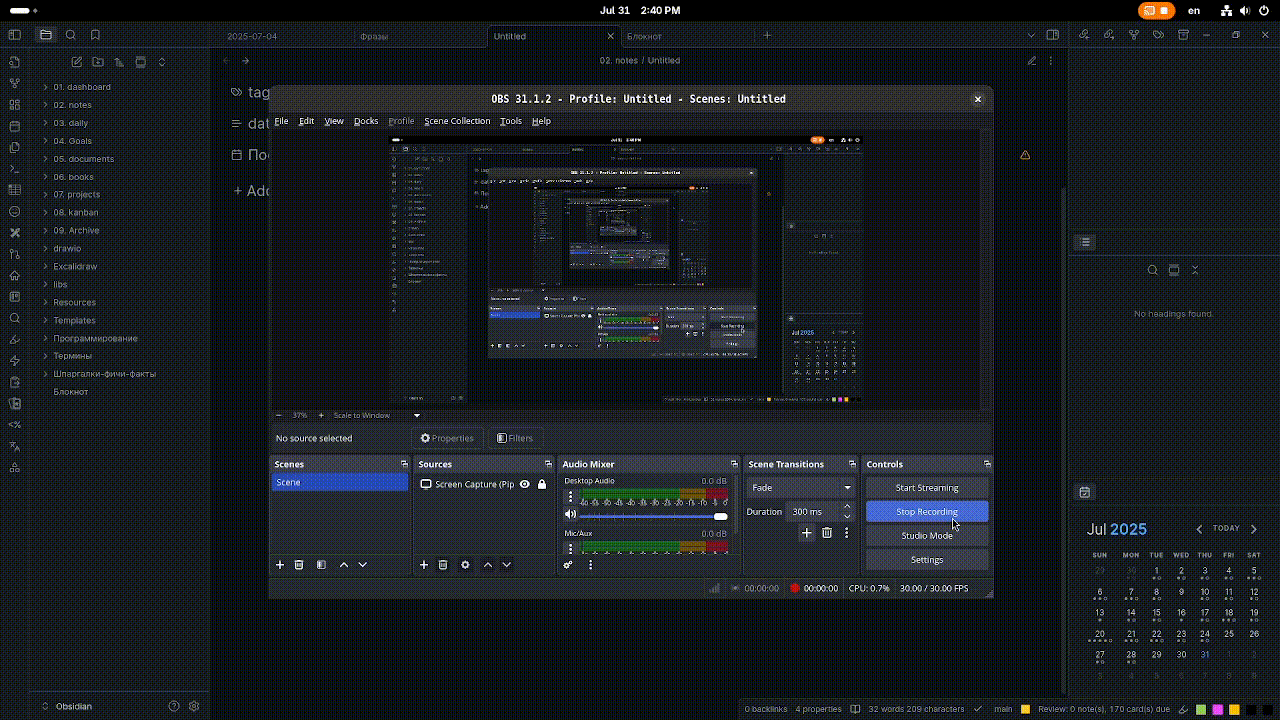1280x720 pixels.
Task: Toggle lock on the Screen Capture source
Action: coord(542,484)
